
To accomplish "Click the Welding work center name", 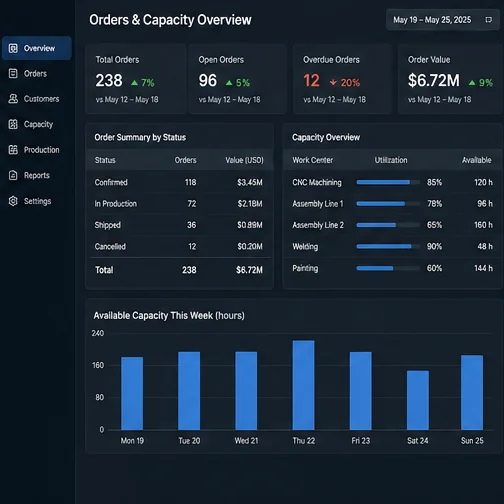I will point(305,247).
